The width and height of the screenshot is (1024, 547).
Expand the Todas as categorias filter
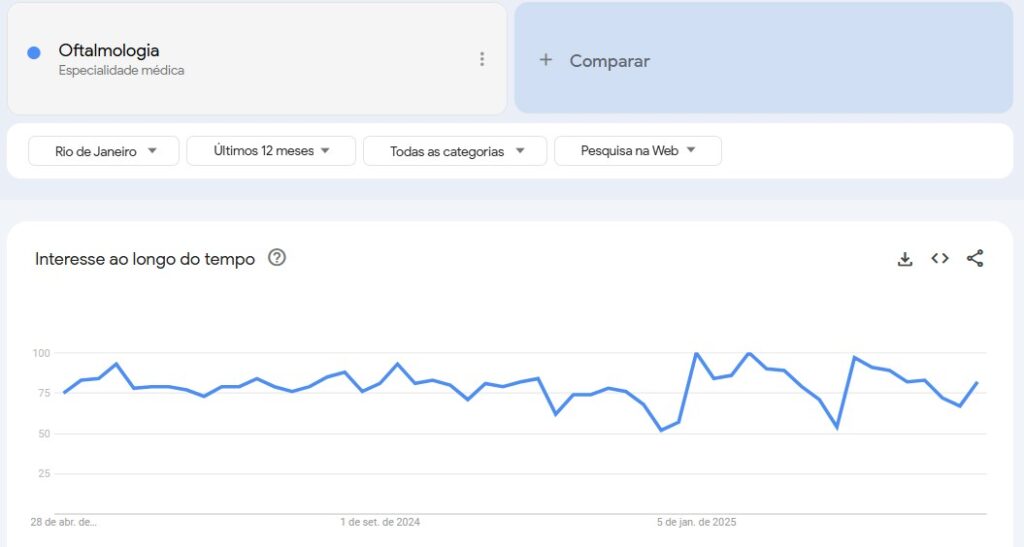tap(455, 151)
